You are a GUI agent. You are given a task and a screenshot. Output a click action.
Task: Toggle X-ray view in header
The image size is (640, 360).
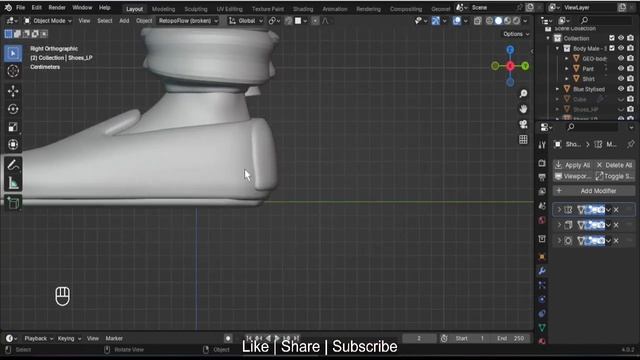point(478,21)
